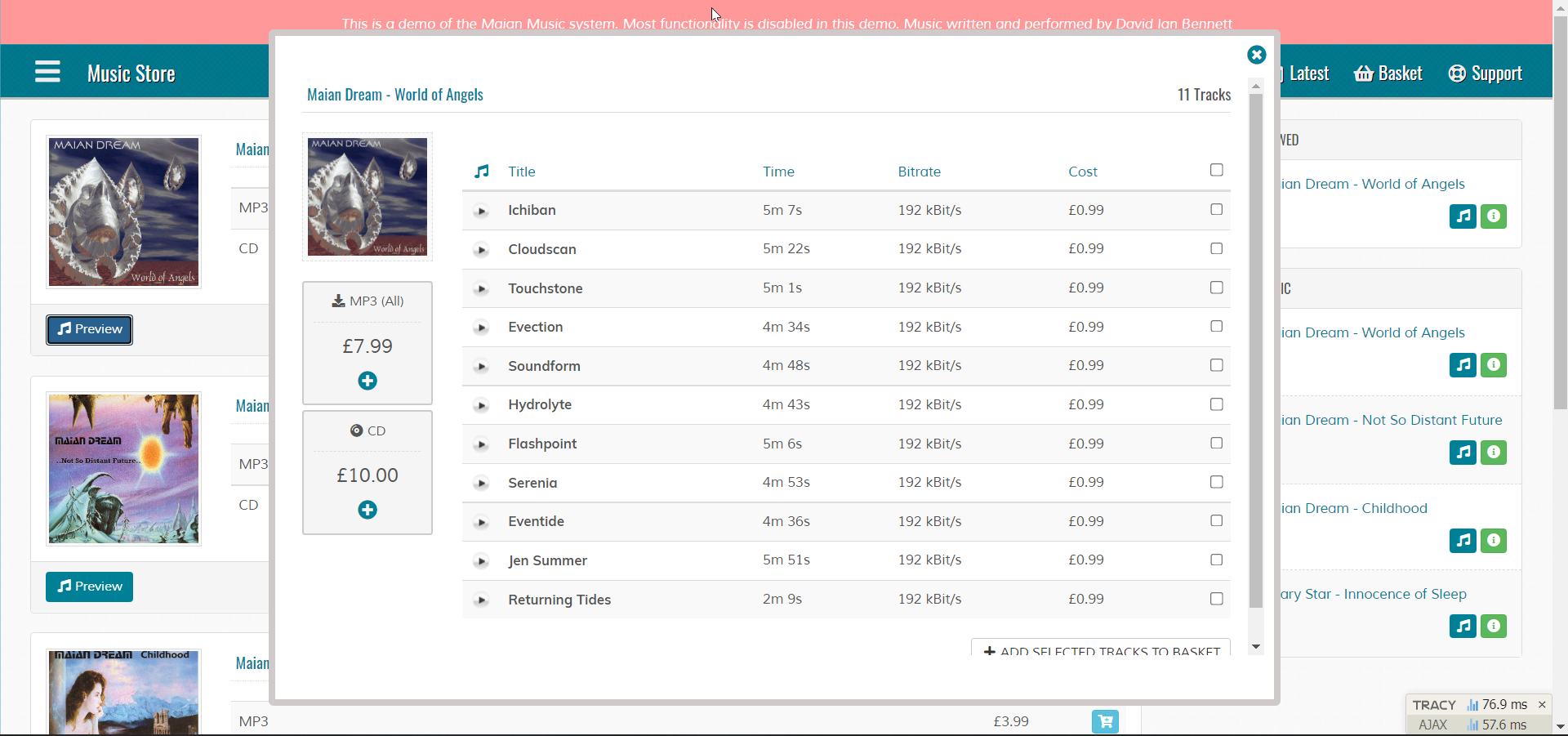Open the Support page

click(1485, 74)
